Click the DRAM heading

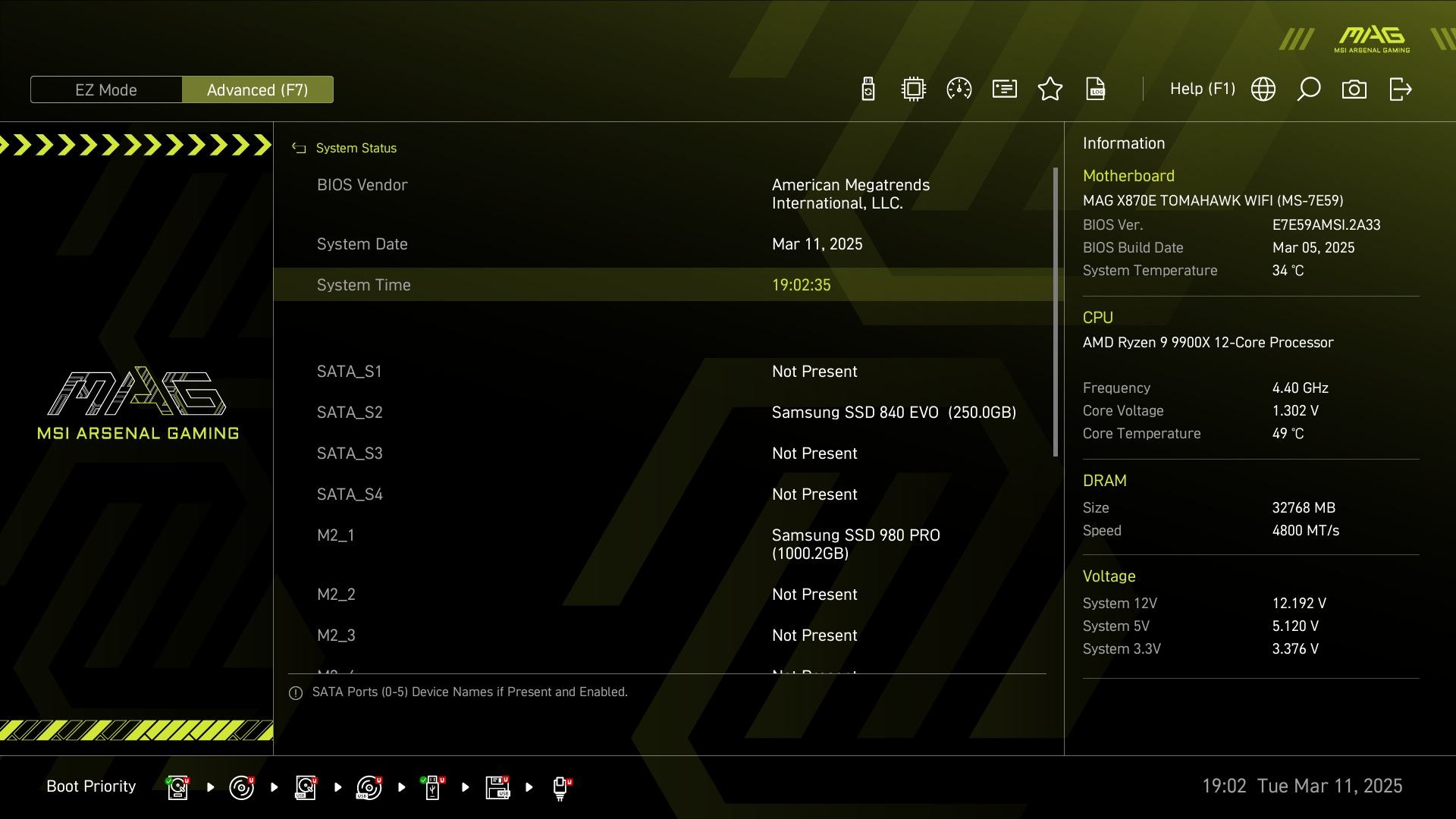[1105, 481]
